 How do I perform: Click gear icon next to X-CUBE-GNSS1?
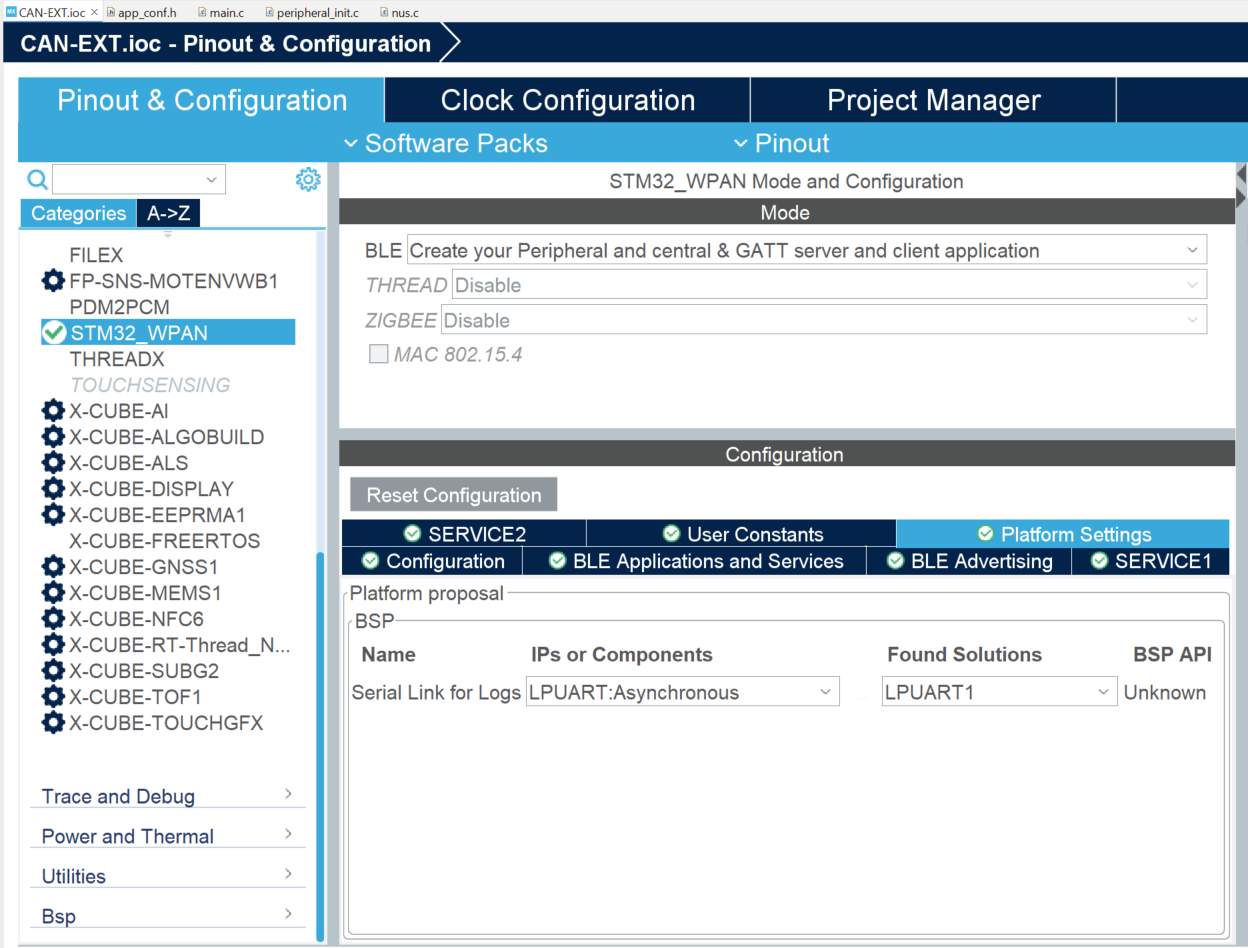[53, 567]
